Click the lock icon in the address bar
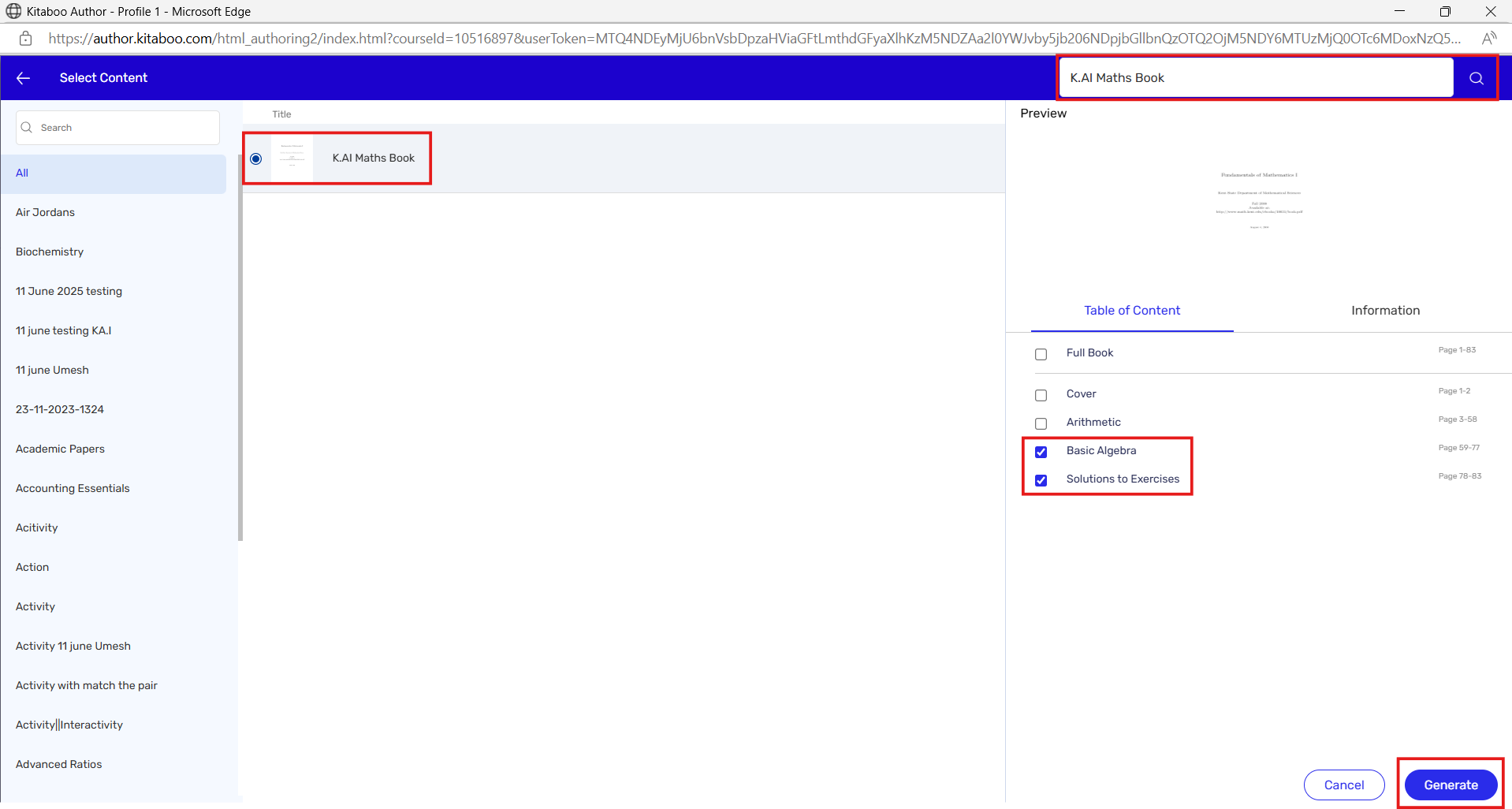The height and width of the screenshot is (809, 1512). click(25, 38)
